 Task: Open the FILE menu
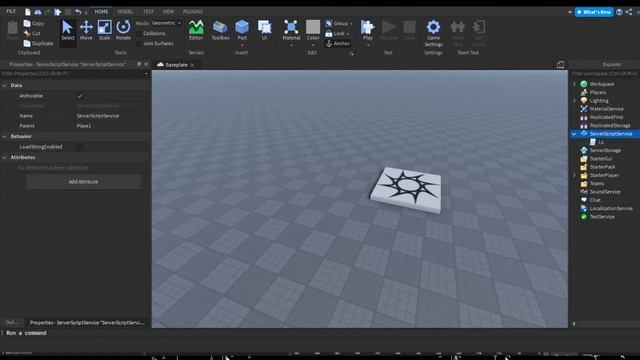point(11,11)
